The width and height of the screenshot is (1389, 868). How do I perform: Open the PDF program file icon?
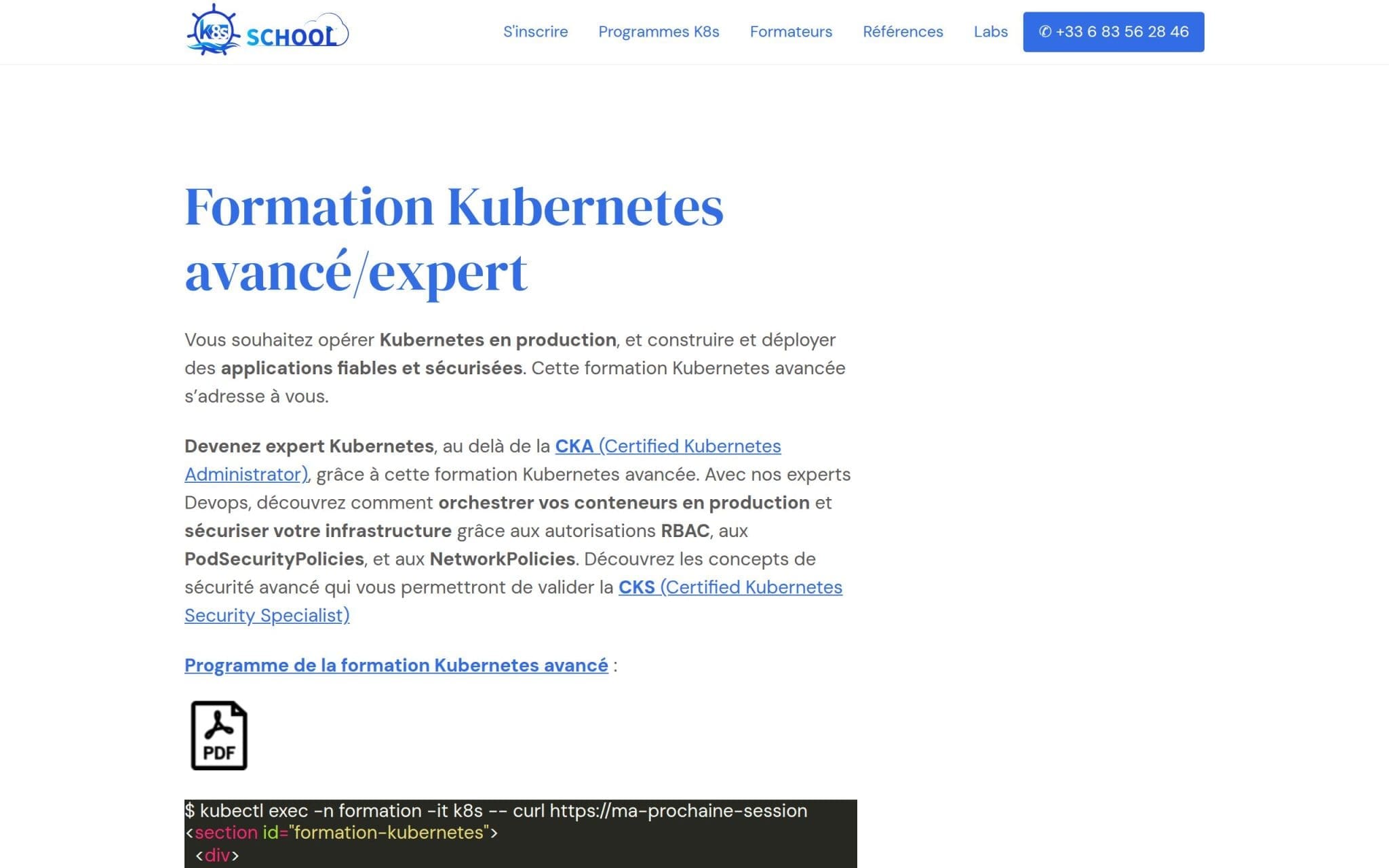tap(219, 736)
